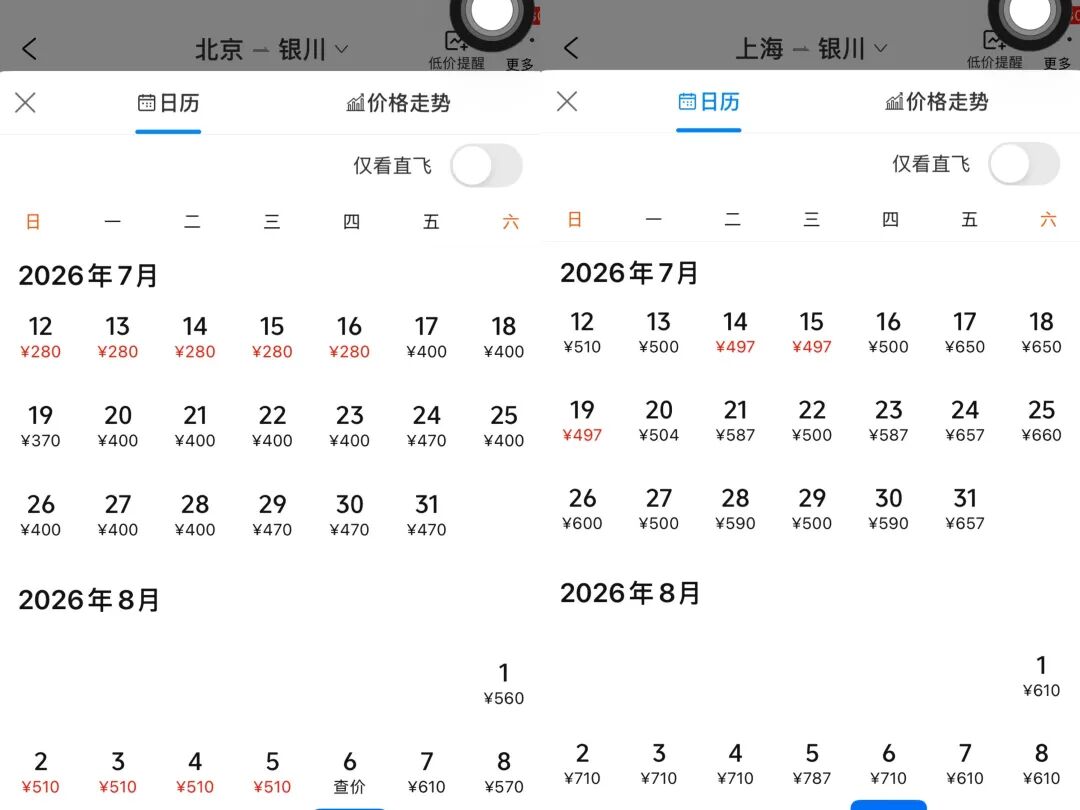Pick July 12 at ¥510 from 上海
Viewport: 1080px width, 810px height.
[x=582, y=333]
